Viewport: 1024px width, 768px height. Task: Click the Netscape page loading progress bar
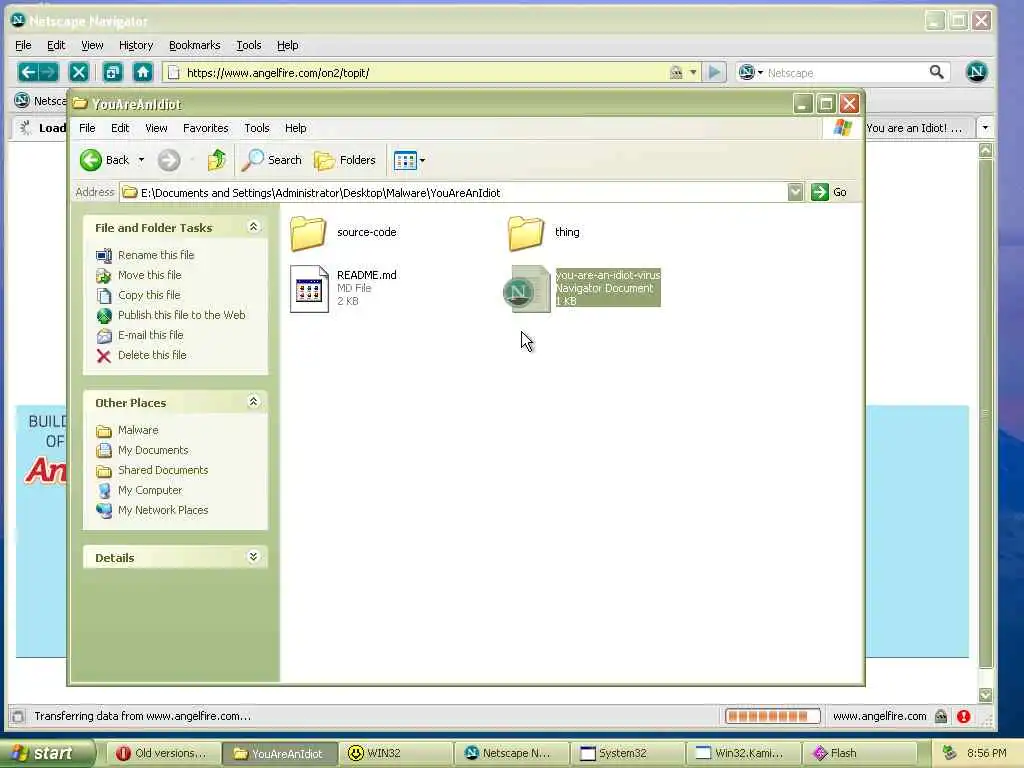773,716
